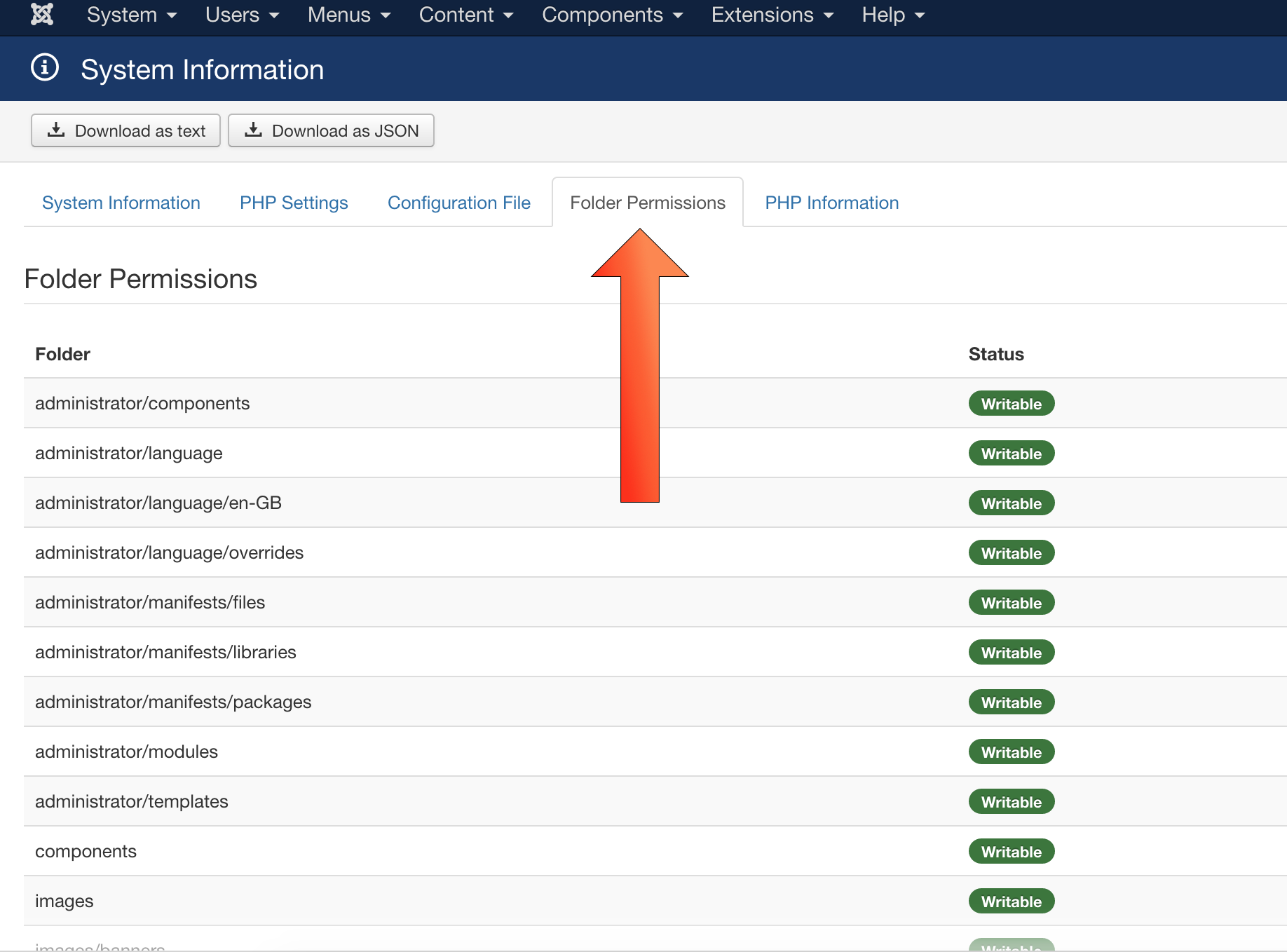
Task: Open the PHP Information tab
Action: click(x=832, y=203)
